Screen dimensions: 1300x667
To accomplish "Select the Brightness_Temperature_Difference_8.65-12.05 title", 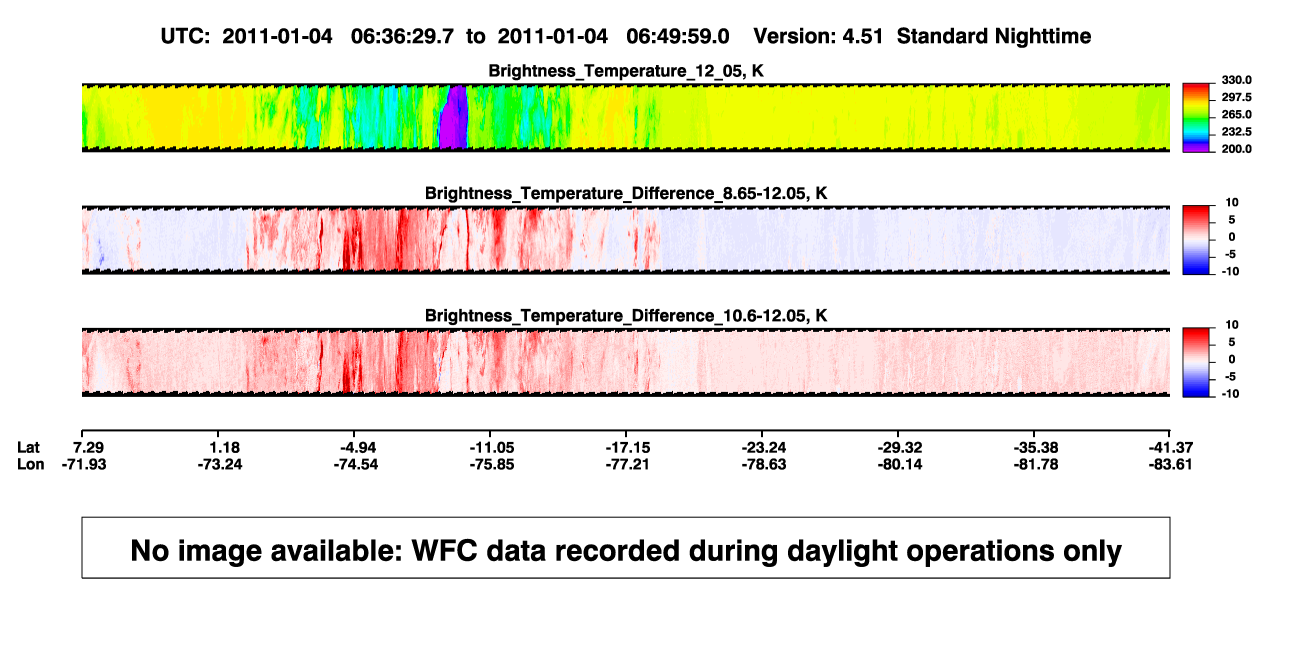I will coord(626,193).
